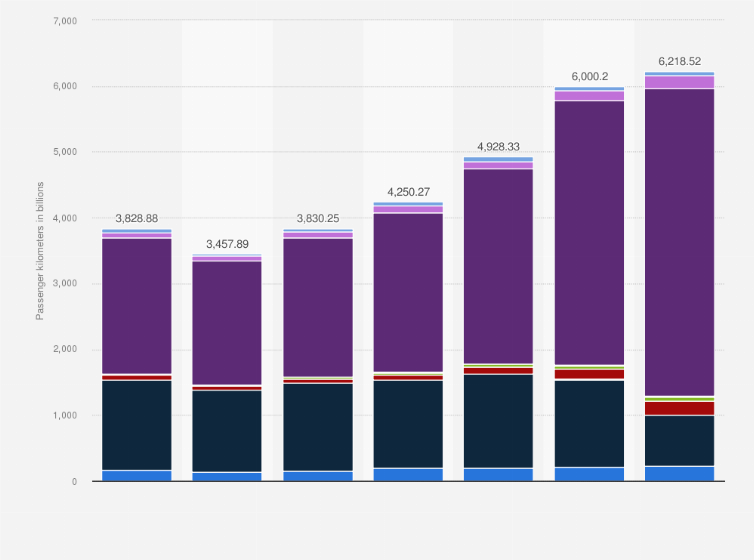Viewport: 754px width, 560px height.
Task: Click the 4,928.33 total label
Action: pyautogui.click(x=499, y=147)
